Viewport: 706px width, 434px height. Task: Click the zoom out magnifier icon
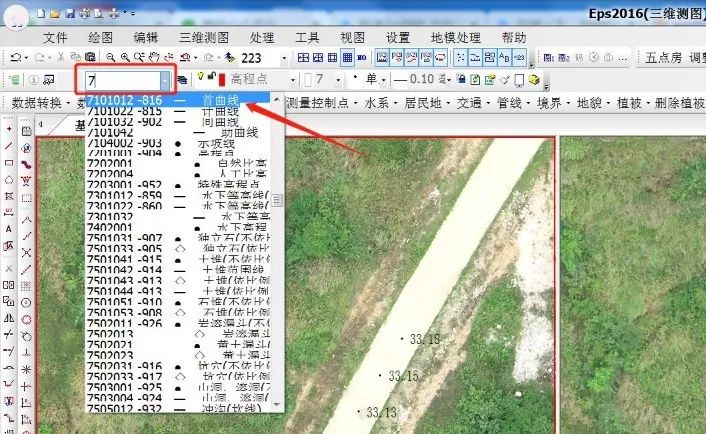pyautogui.click(x=110, y=58)
